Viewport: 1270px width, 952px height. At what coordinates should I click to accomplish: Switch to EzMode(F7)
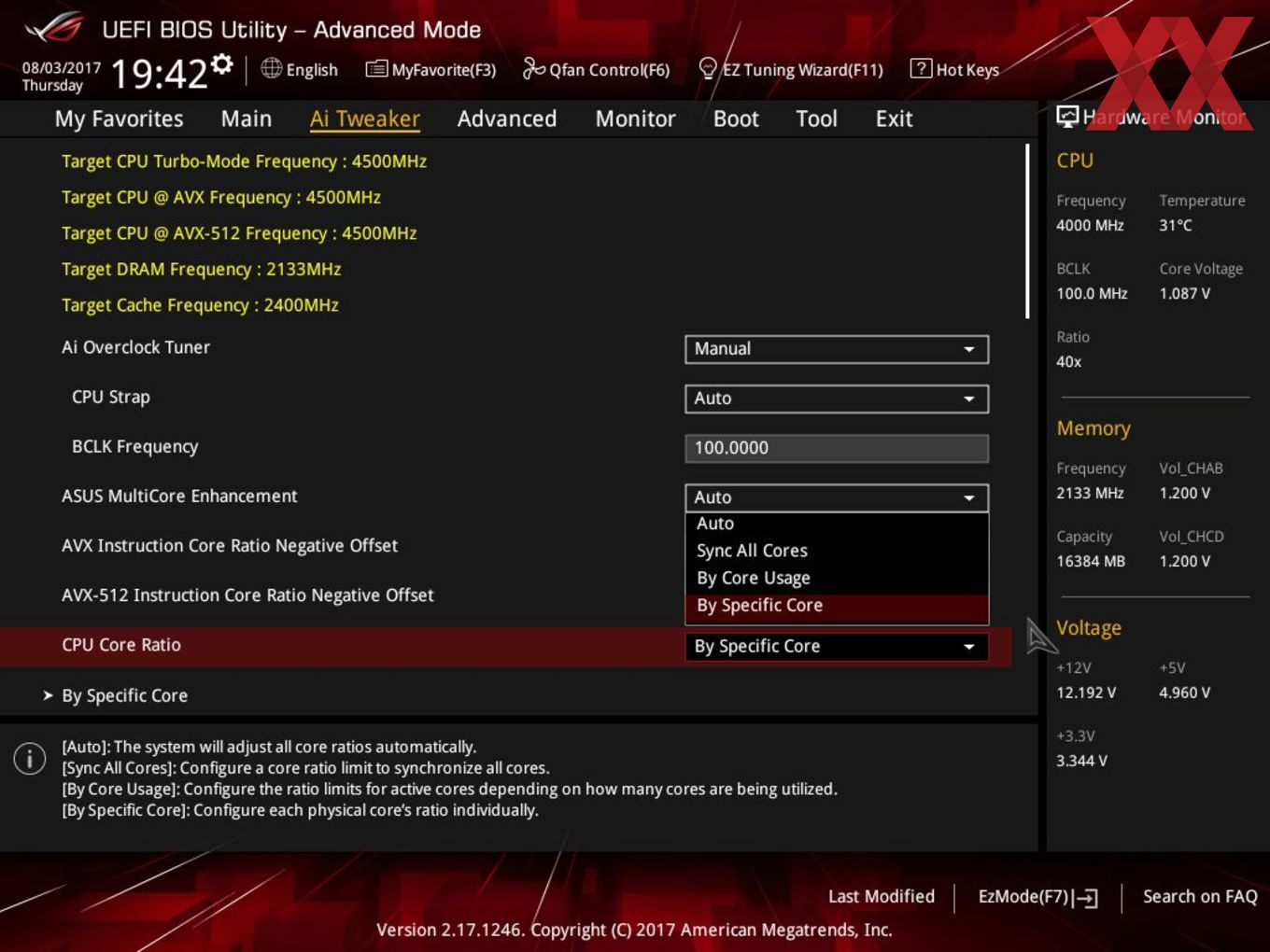(1037, 897)
